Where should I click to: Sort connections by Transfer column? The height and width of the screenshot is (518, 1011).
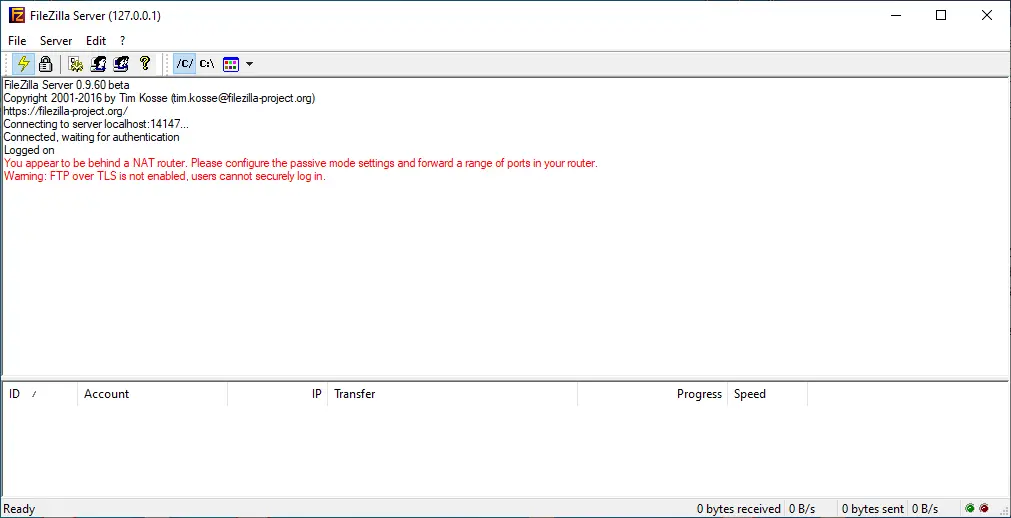point(452,393)
